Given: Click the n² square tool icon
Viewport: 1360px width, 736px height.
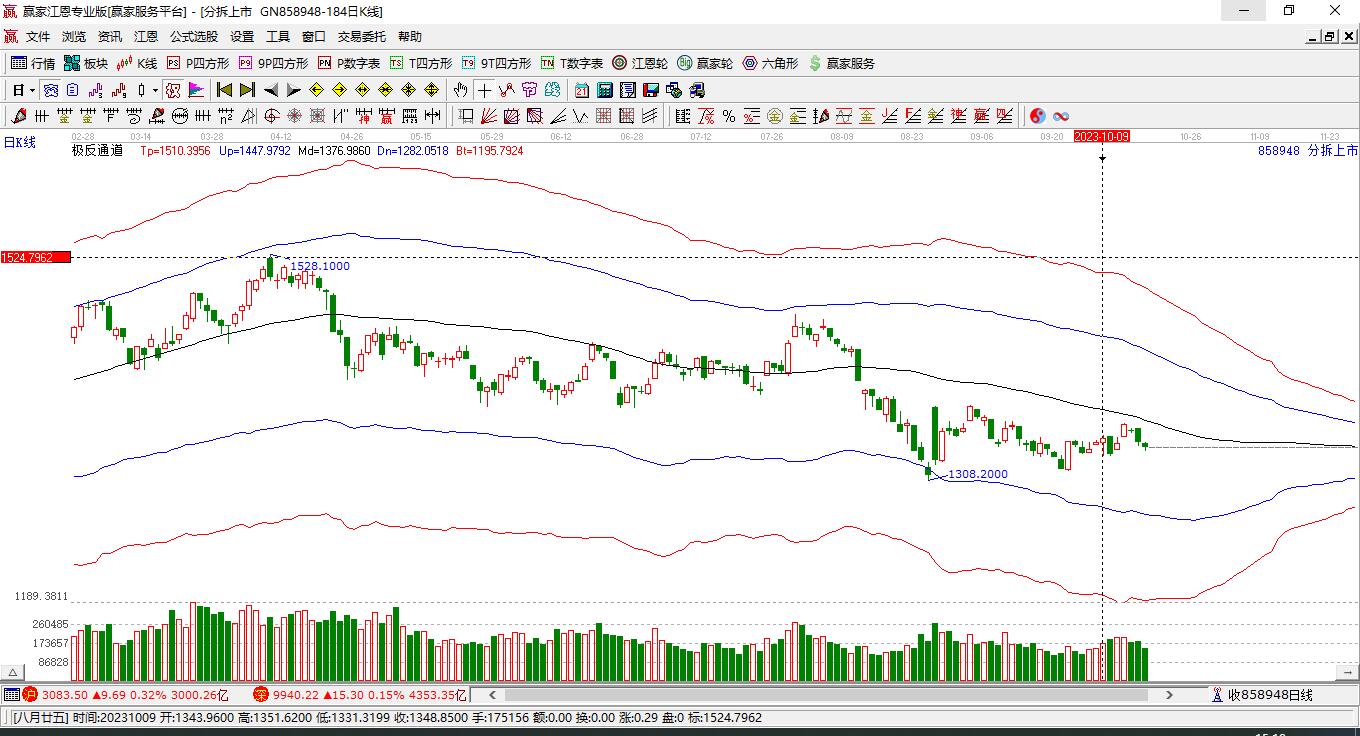Looking at the screenshot, I should [226, 116].
